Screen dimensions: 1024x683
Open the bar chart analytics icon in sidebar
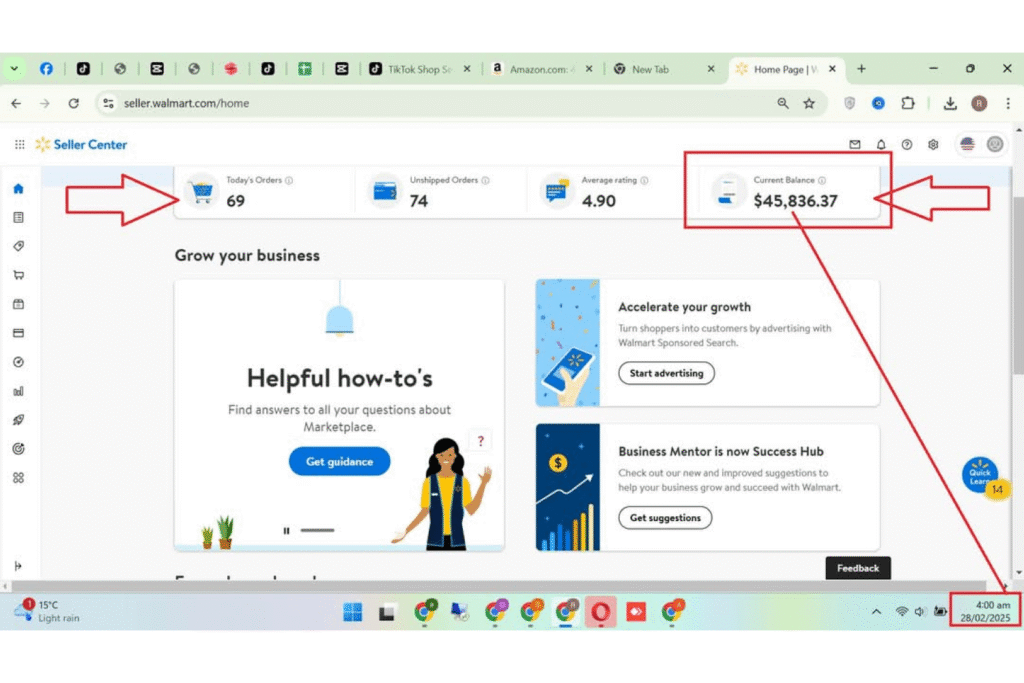pyautogui.click(x=18, y=391)
